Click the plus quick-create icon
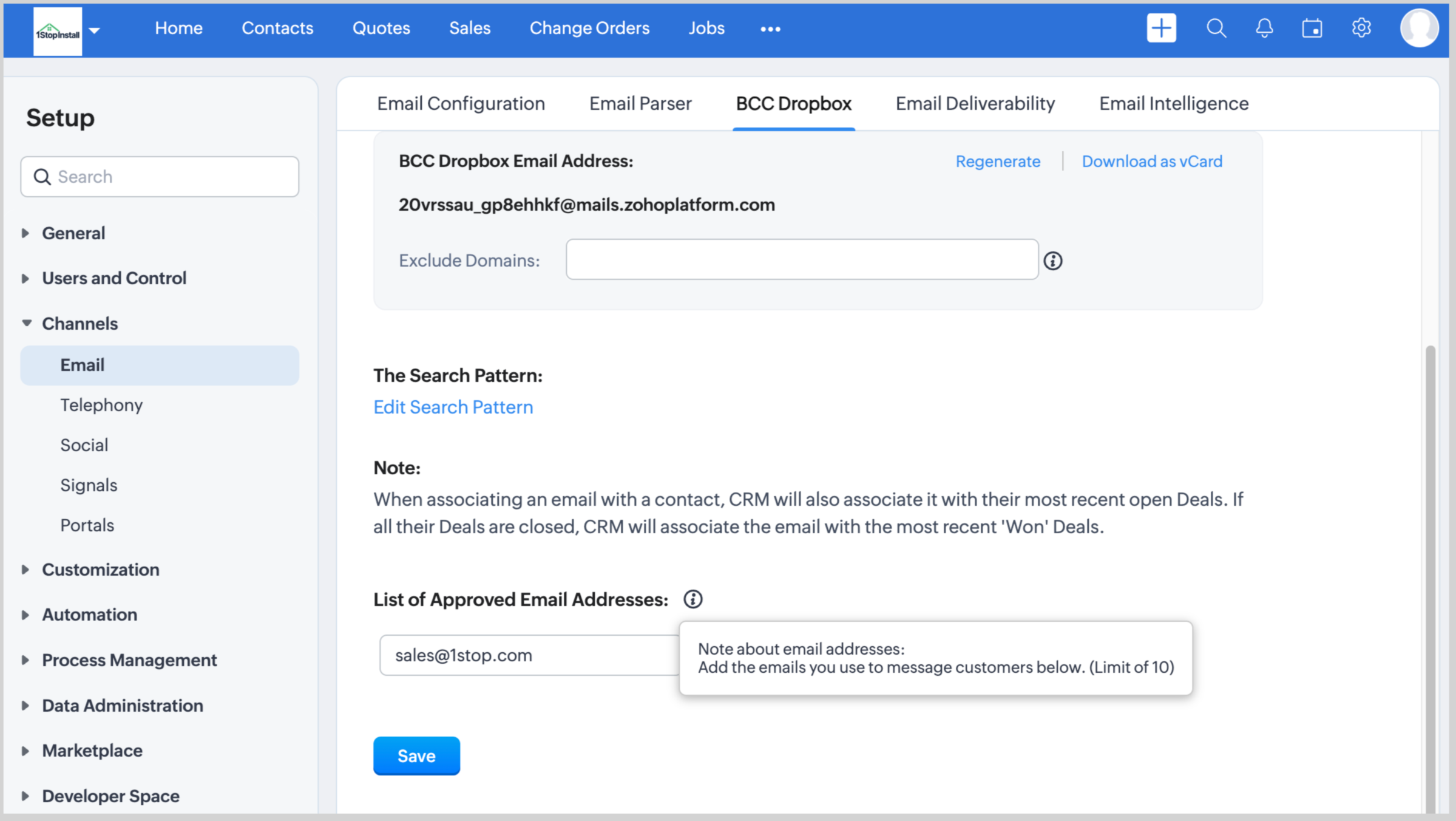 (1160, 28)
